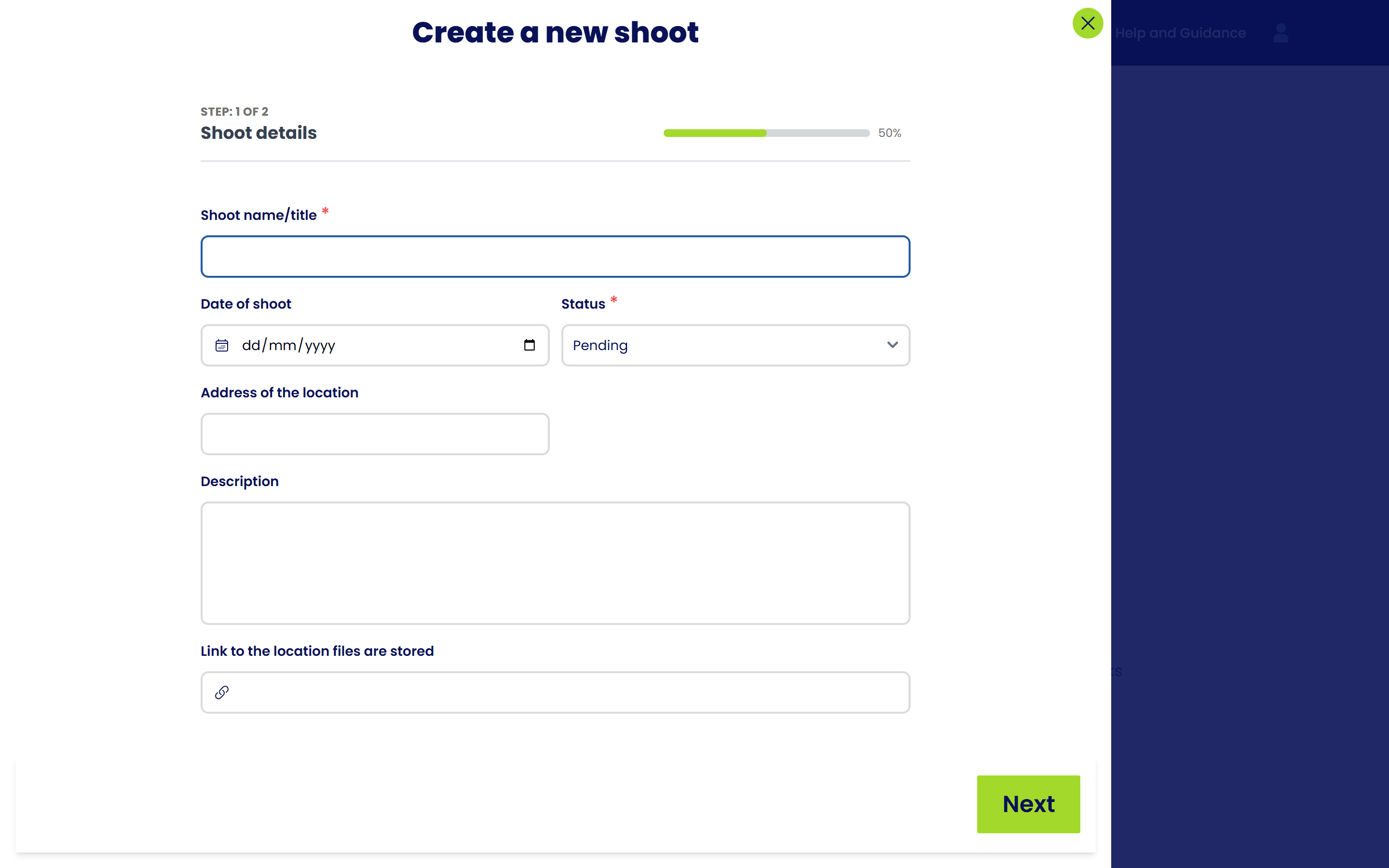Screen dimensions: 1389x868
Task: Change Status from Pending to another value
Action: (x=735, y=345)
